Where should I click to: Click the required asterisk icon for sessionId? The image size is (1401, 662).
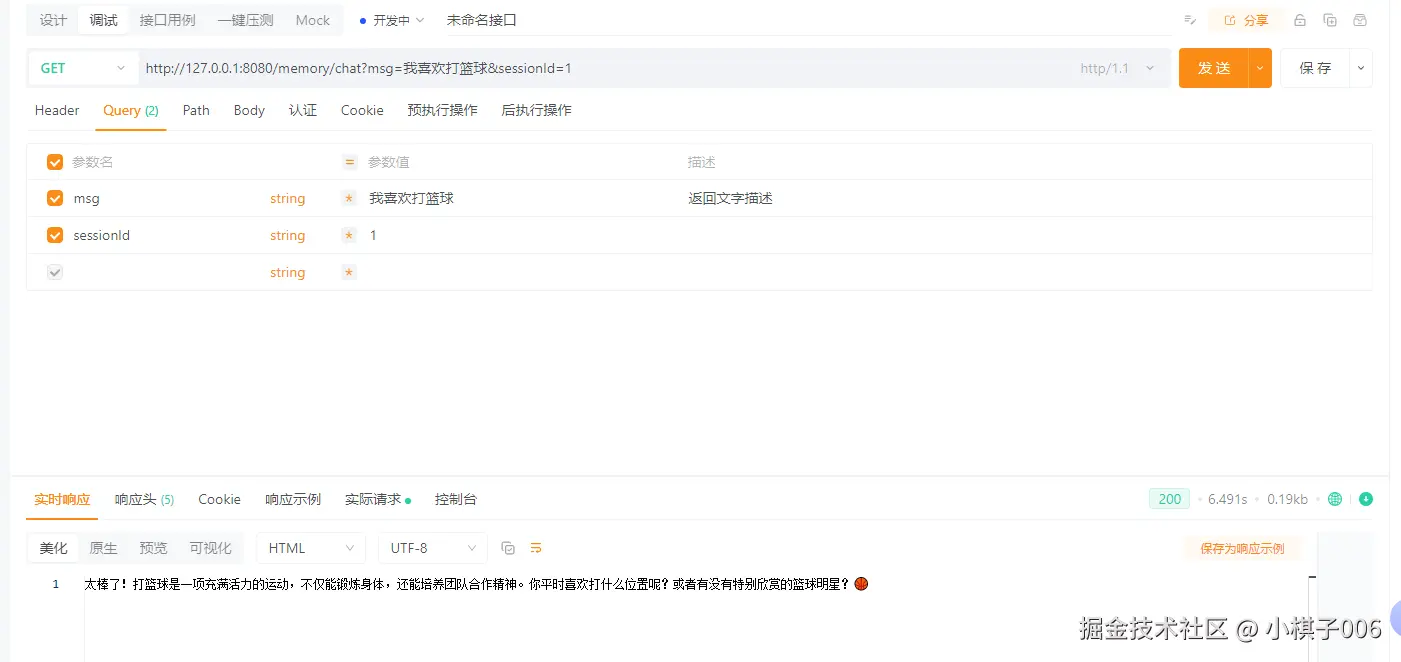coord(349,235)
